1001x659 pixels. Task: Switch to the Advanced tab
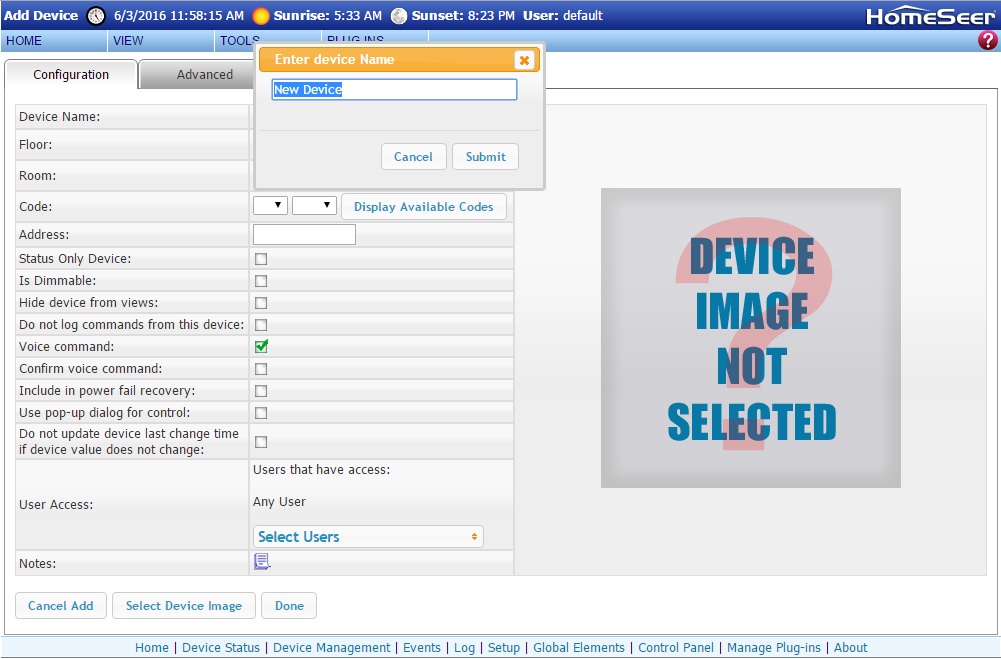pos(205,74)
